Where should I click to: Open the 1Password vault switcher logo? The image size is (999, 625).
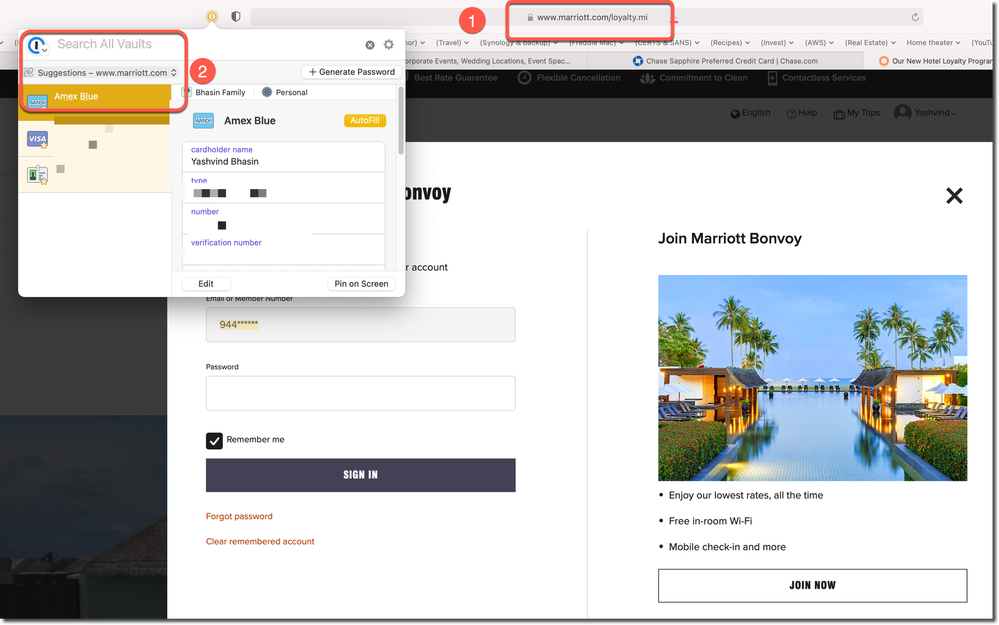click(37, 46)
